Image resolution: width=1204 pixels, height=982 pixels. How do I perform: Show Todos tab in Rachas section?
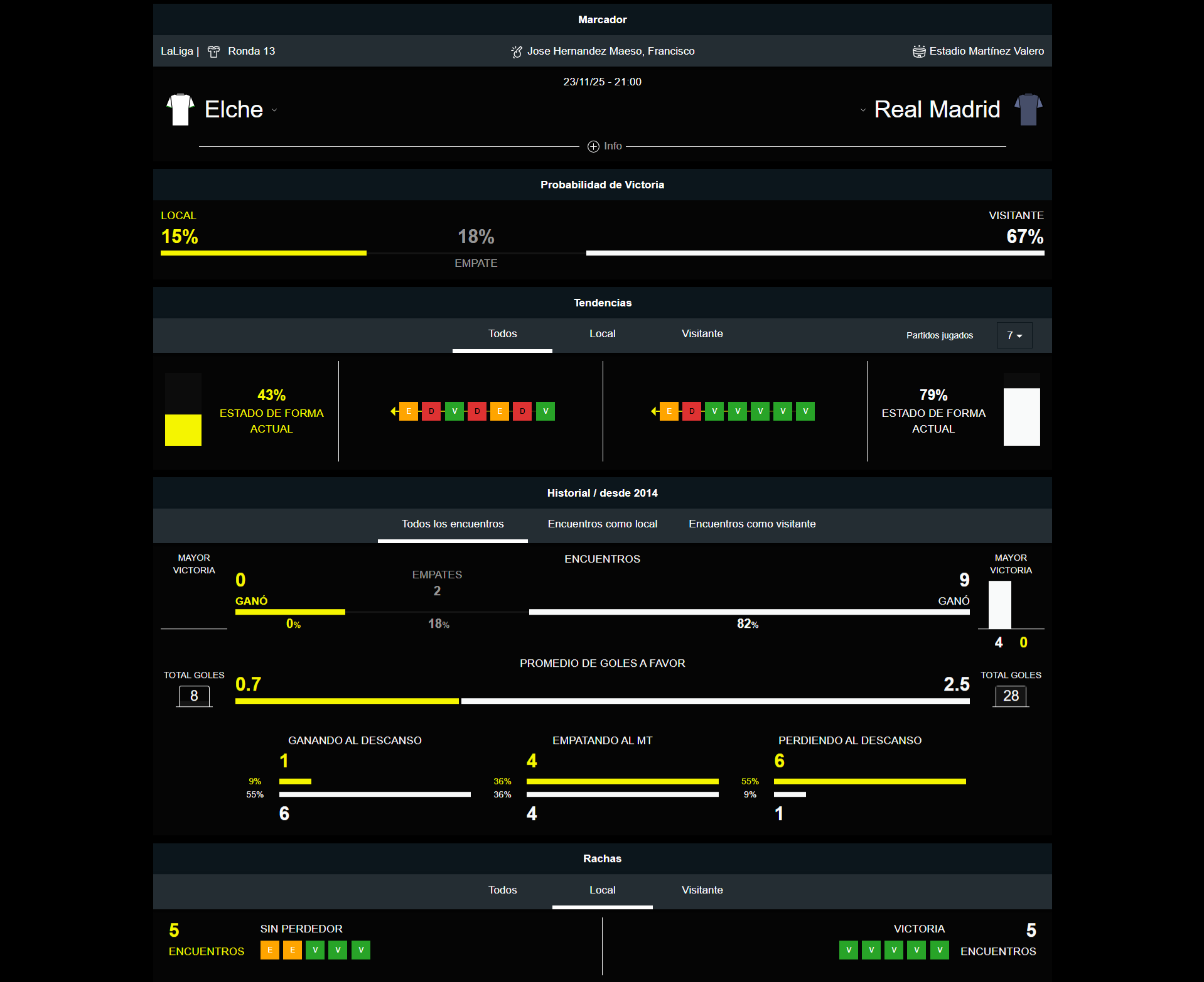point(502,890)
